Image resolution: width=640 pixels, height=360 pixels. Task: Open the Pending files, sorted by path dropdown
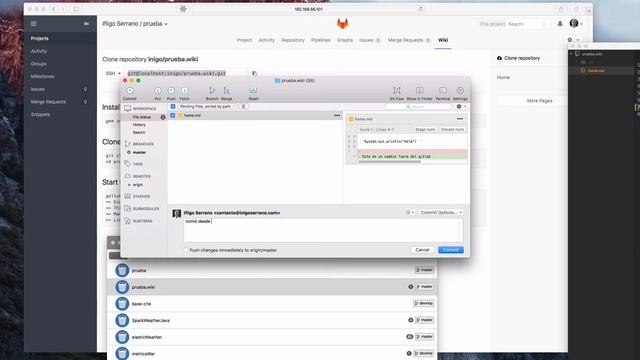click(x=207, y=107)
